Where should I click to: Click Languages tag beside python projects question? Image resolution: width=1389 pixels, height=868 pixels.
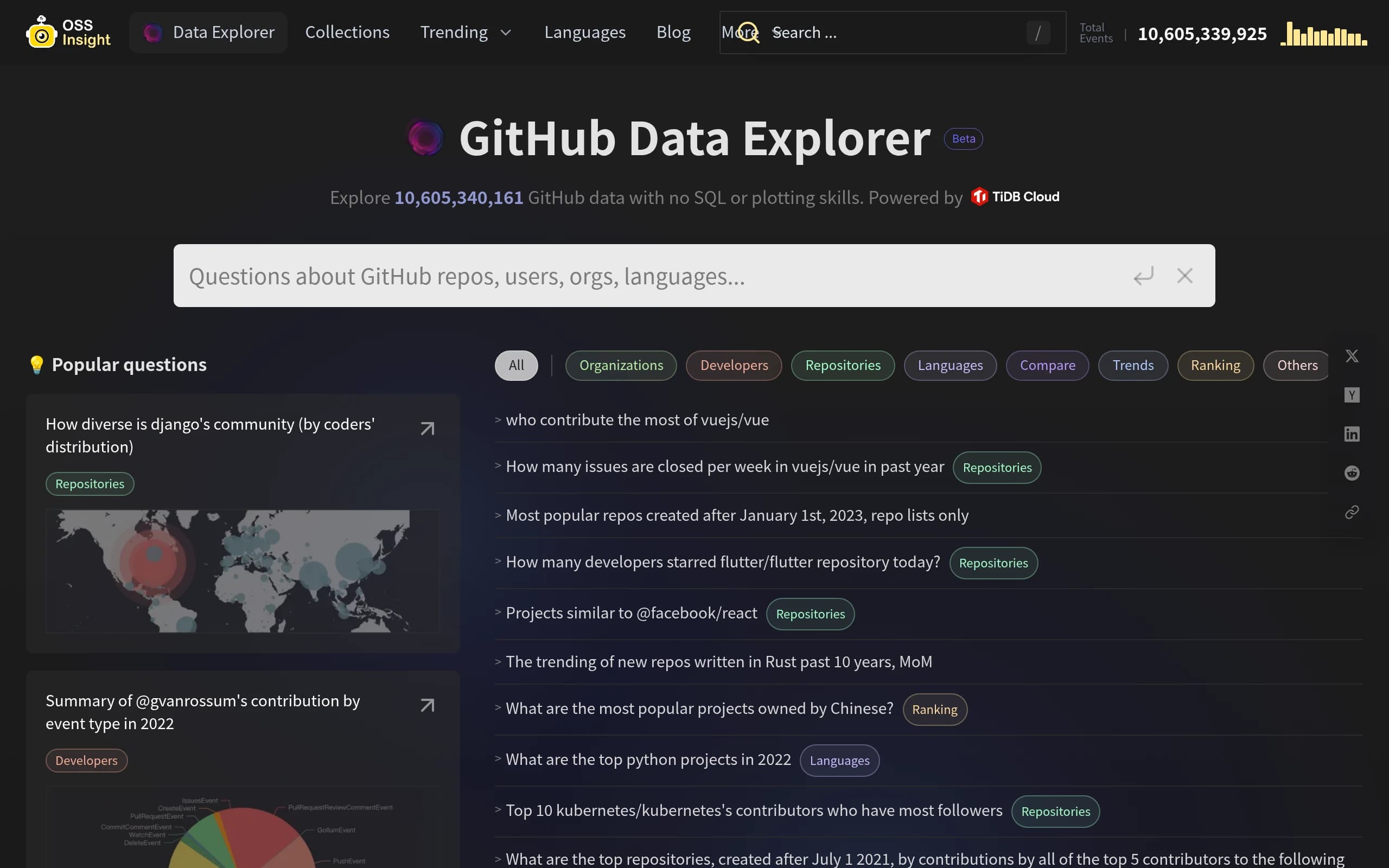(x=839, y=761)
